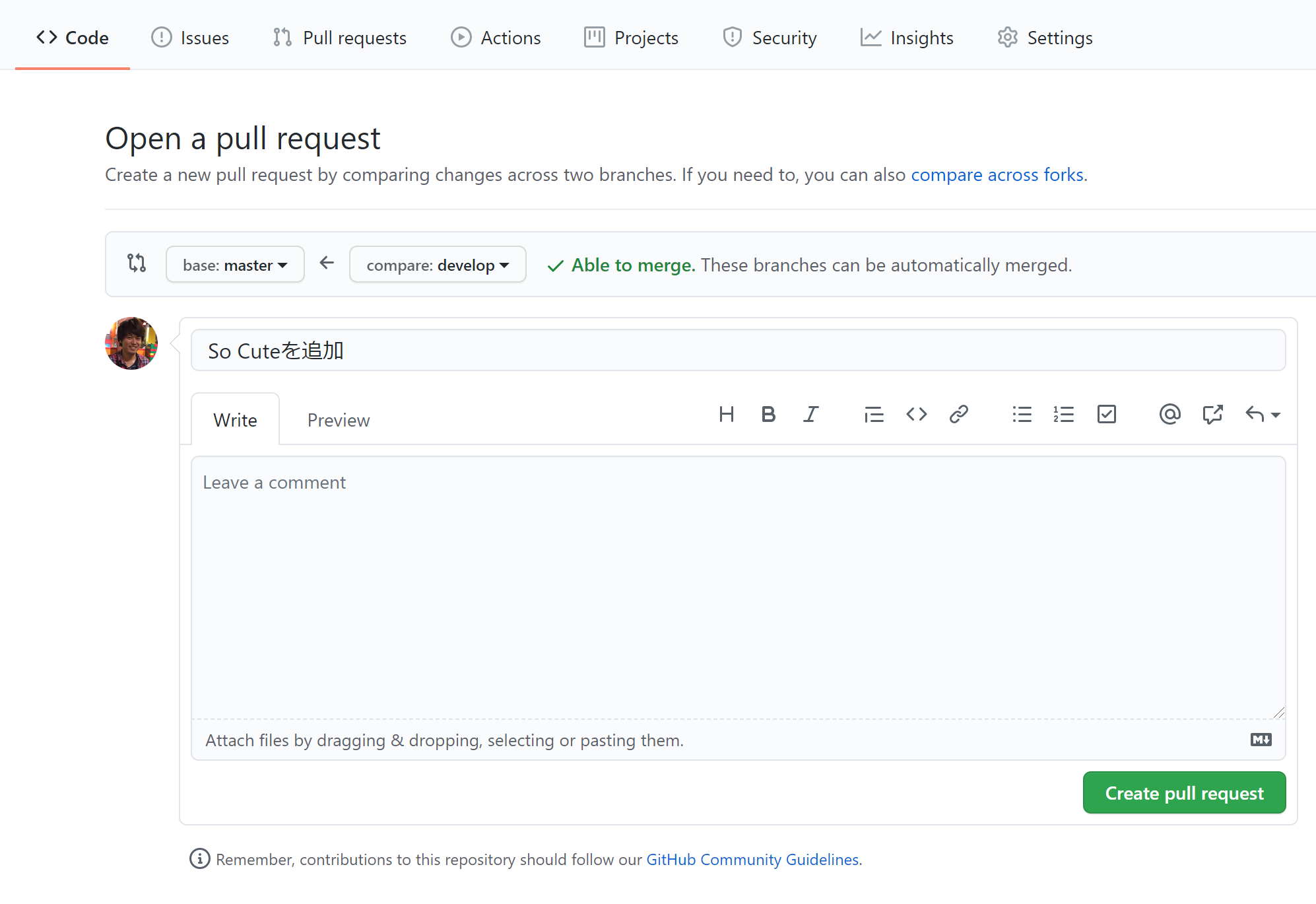Image resolution: width=1316 pixels, height=904 pixels.
Task: Open the Projects tab
Action: (x=631, y=38)
